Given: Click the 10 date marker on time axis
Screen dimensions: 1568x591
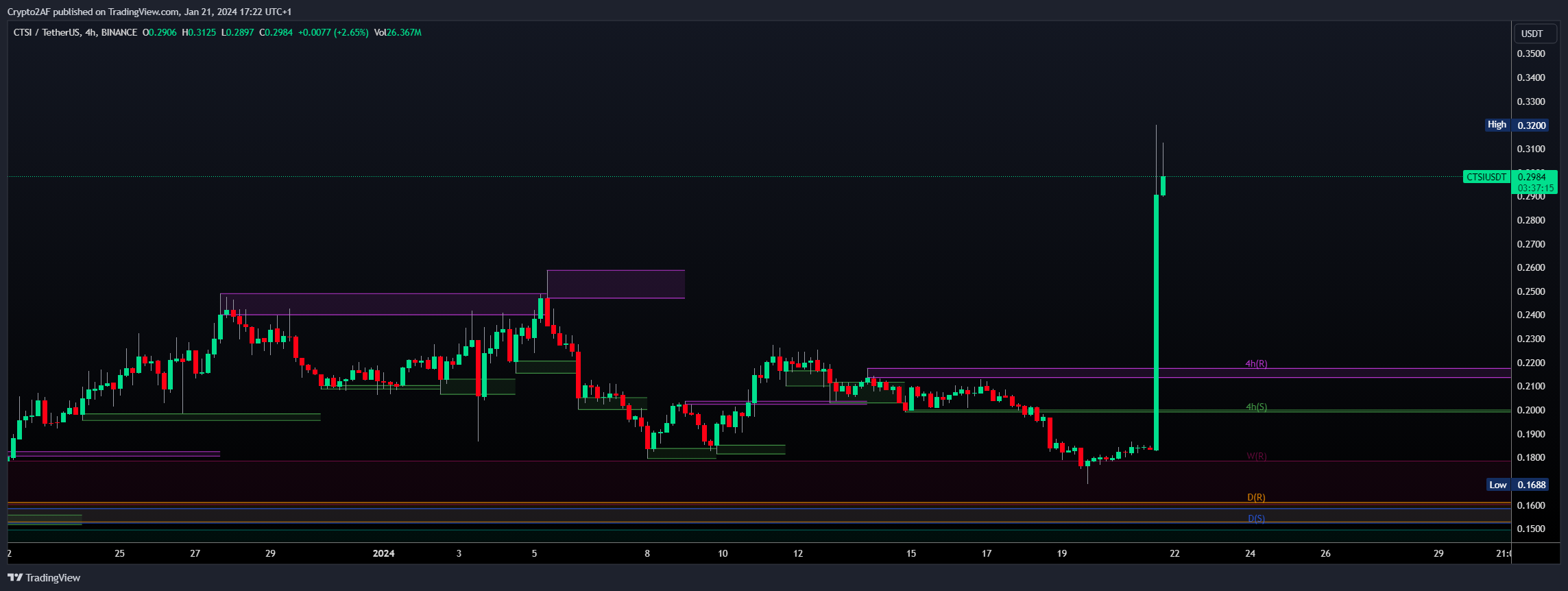Looking at the screenshot, I should [x=723, y=553].
